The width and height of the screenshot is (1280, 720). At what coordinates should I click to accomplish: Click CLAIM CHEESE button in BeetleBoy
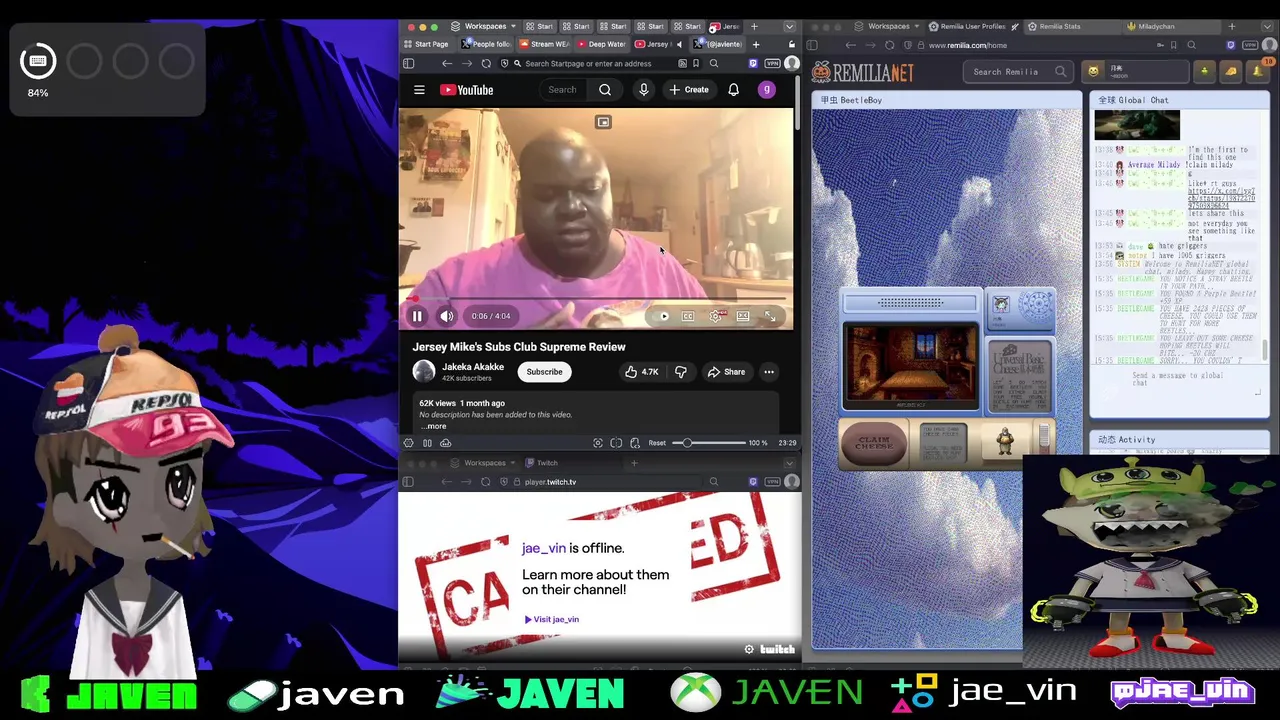(874, 443)
